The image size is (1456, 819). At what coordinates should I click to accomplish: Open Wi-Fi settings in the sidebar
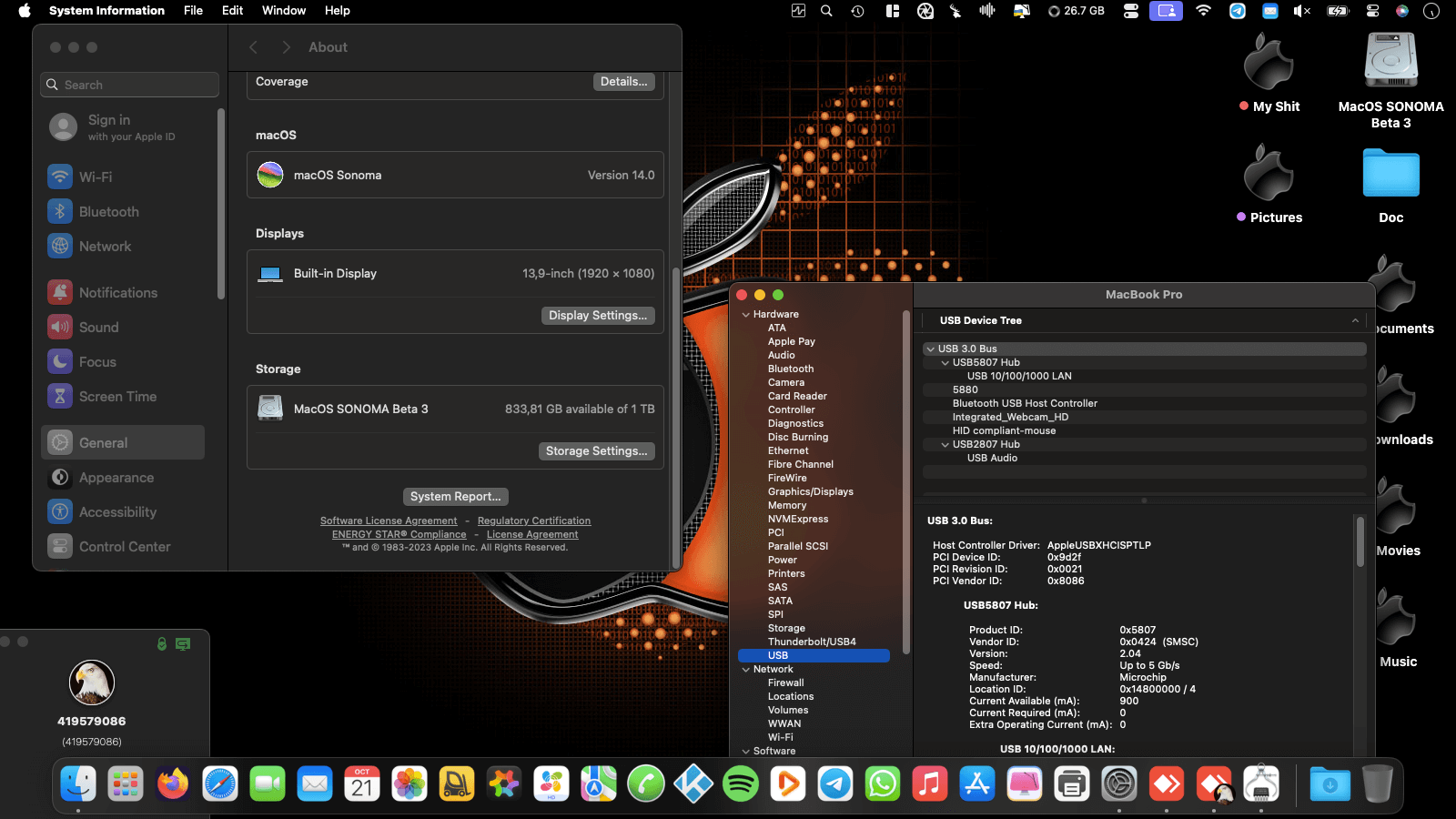(x=123, y=177)
